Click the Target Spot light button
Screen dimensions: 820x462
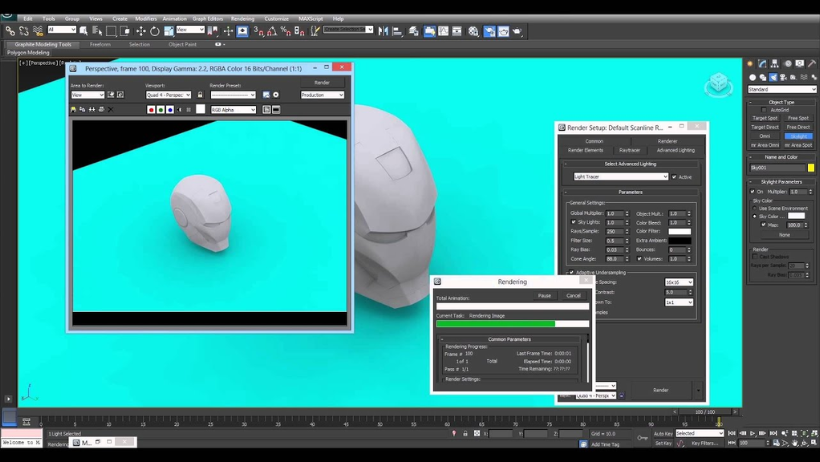click(x=765, y=118)
